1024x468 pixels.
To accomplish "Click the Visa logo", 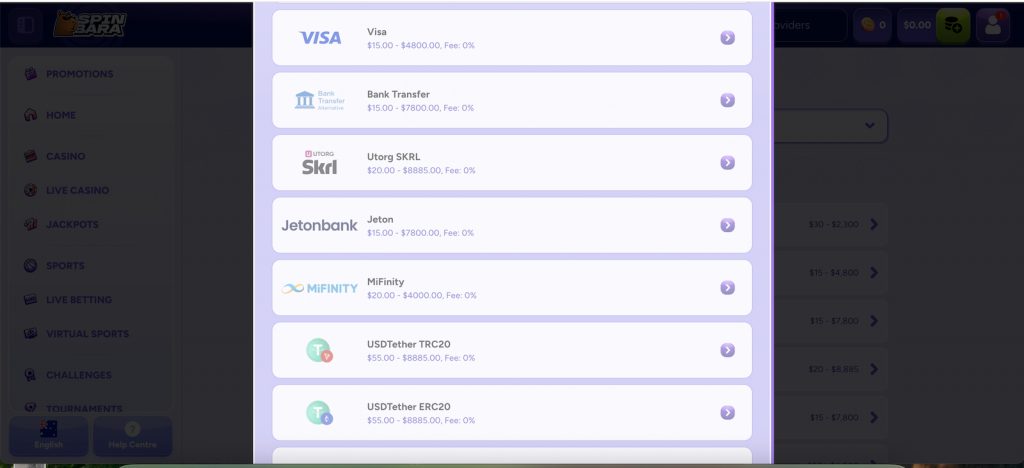I will [x=320, y=38].
